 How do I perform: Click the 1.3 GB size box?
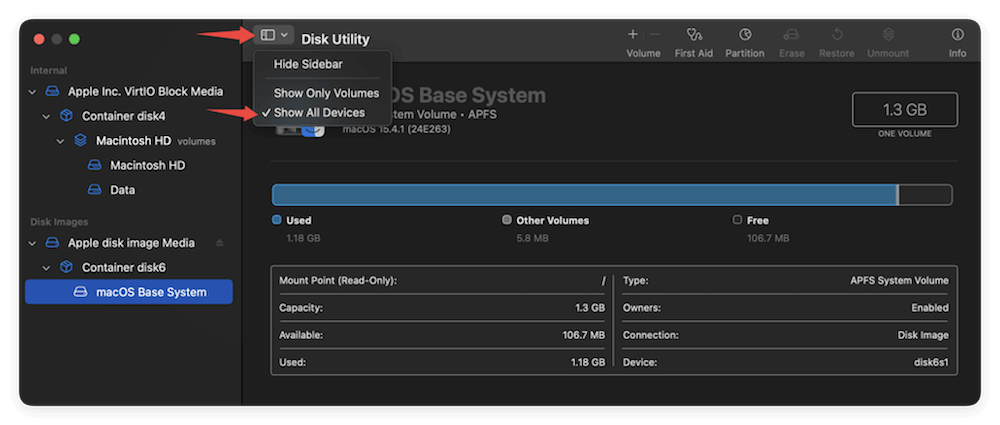[904, 110]
